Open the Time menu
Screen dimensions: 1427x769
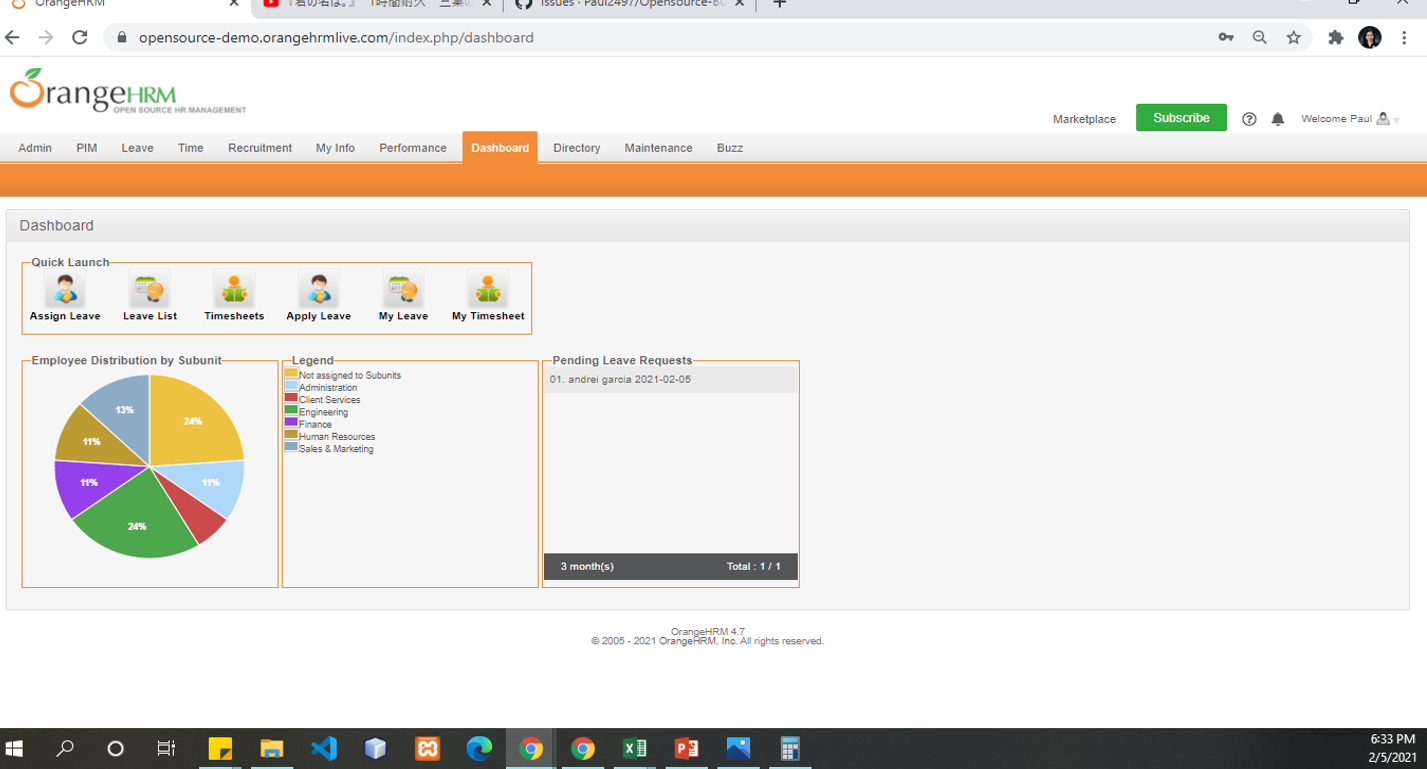[191, 148]
